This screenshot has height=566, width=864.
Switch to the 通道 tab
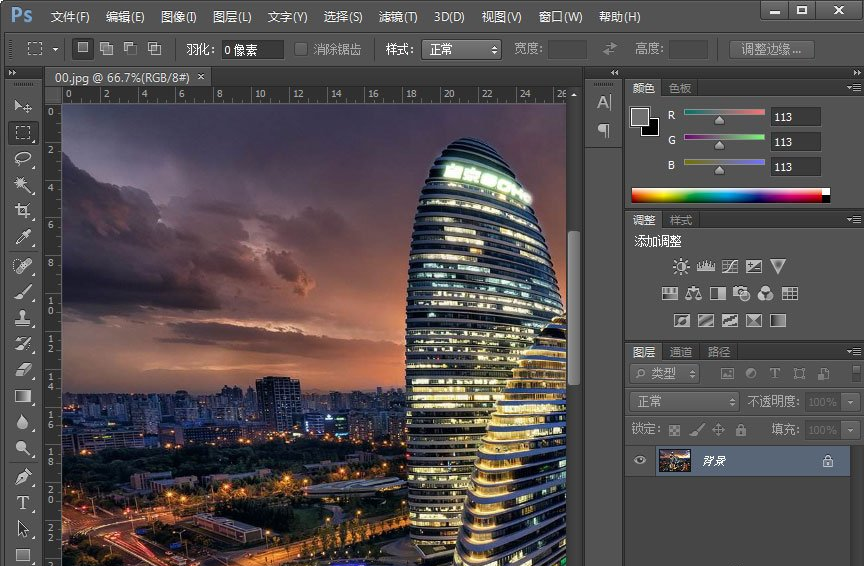pos(681,352)
